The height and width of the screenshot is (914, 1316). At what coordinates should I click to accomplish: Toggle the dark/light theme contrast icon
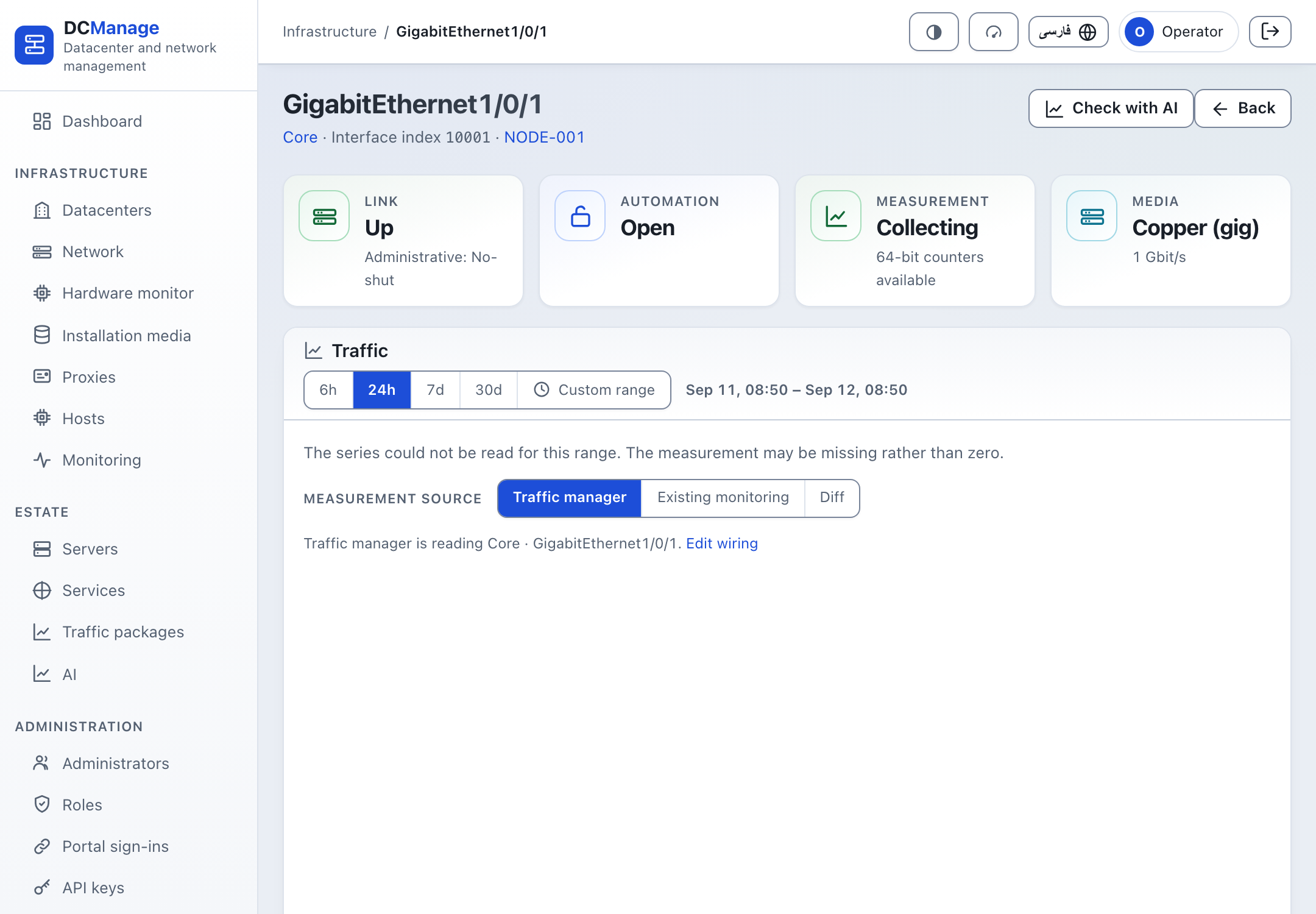(x=933, y=32)
